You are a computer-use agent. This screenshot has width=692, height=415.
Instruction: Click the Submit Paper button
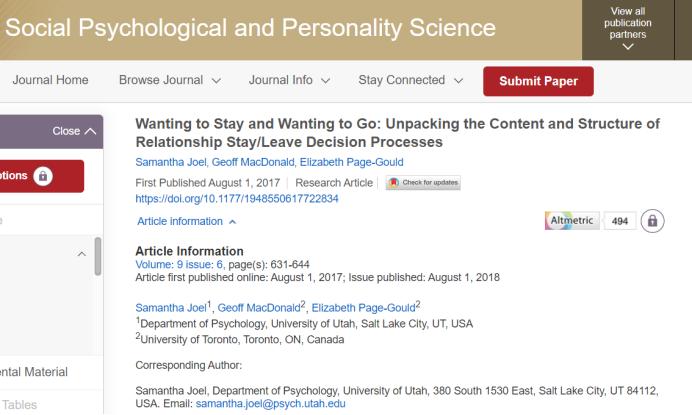[x=538, y=81]
